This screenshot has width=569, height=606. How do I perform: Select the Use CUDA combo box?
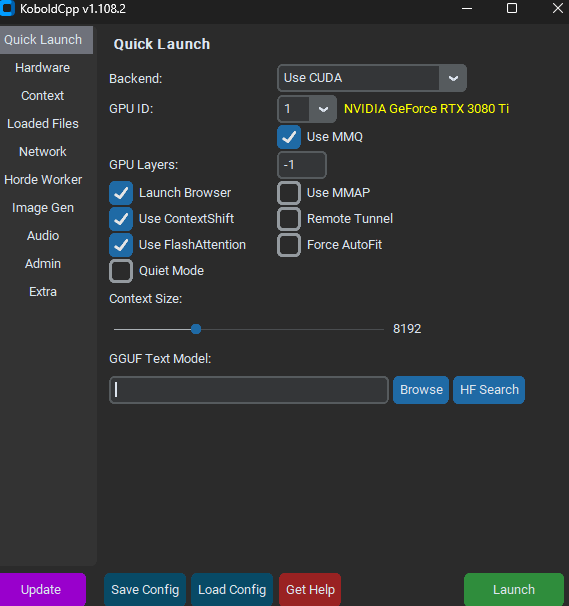372,78
